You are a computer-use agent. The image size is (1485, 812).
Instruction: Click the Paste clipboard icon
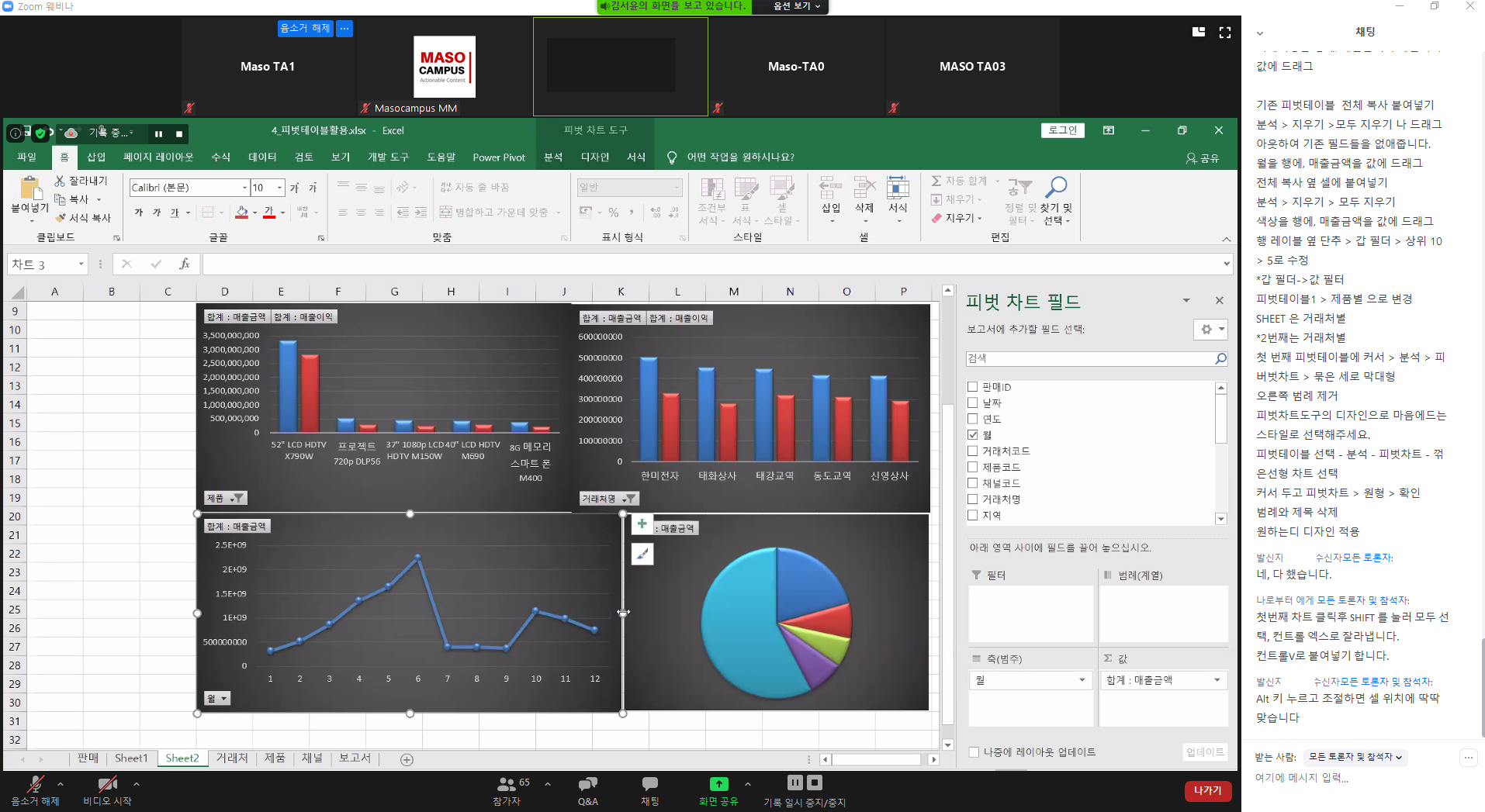point(29,188)
